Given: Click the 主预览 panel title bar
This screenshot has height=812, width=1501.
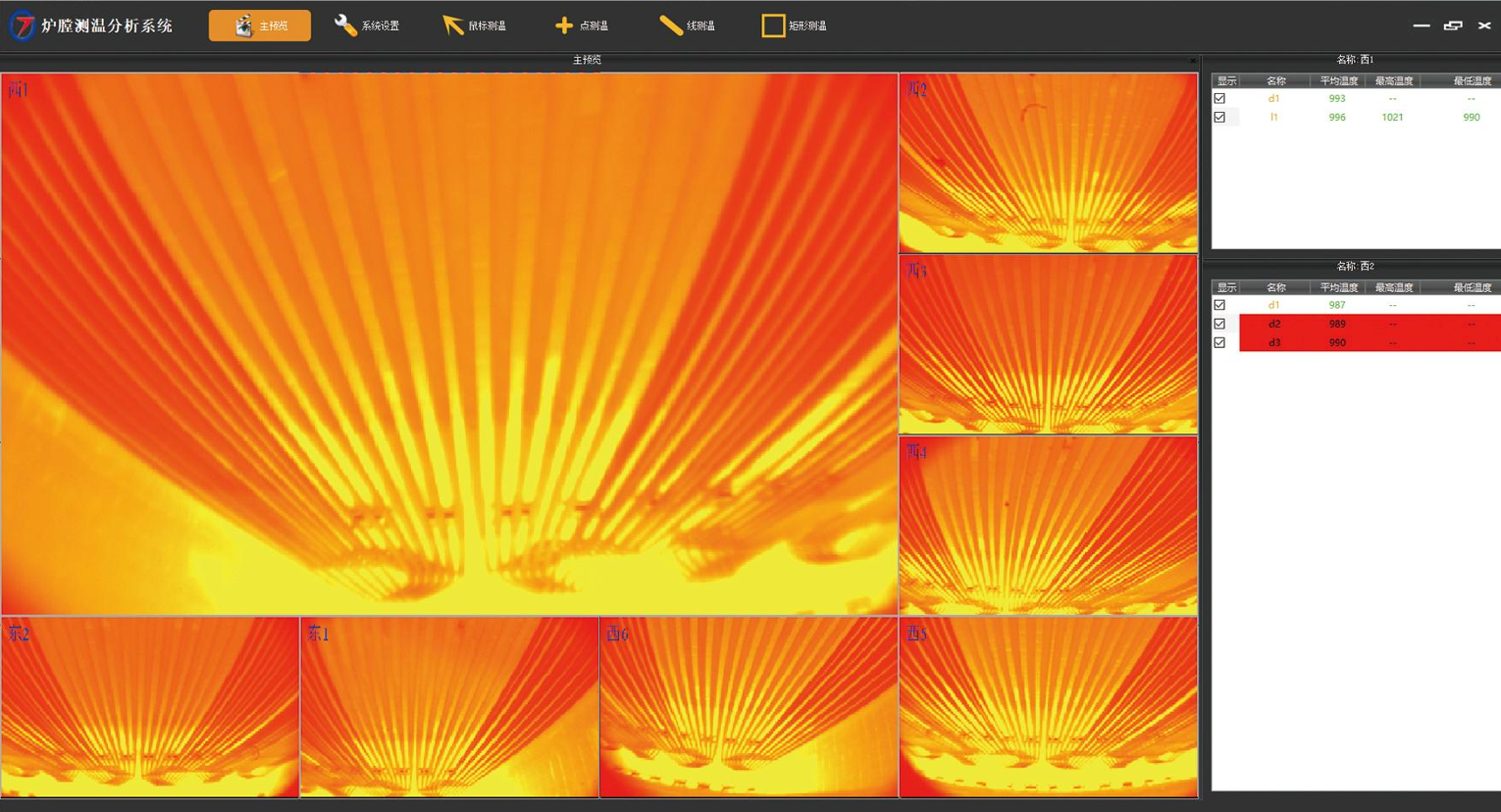Looking at the screenshot, I should pos(587,60).
